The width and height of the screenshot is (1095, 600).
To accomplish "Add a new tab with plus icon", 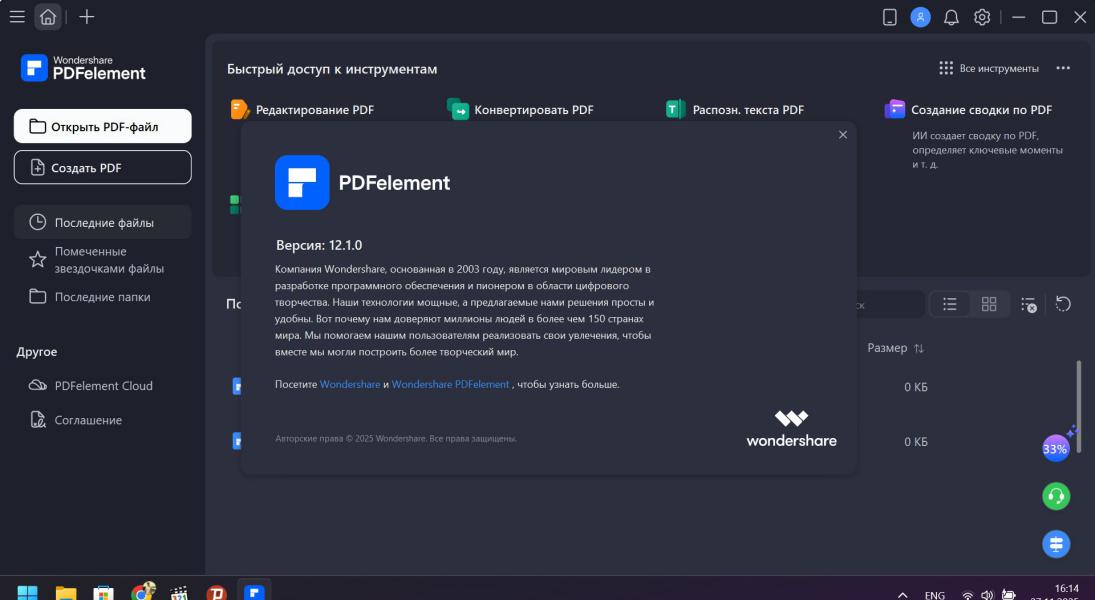I will pyautogui.click(x=87, y=17).
